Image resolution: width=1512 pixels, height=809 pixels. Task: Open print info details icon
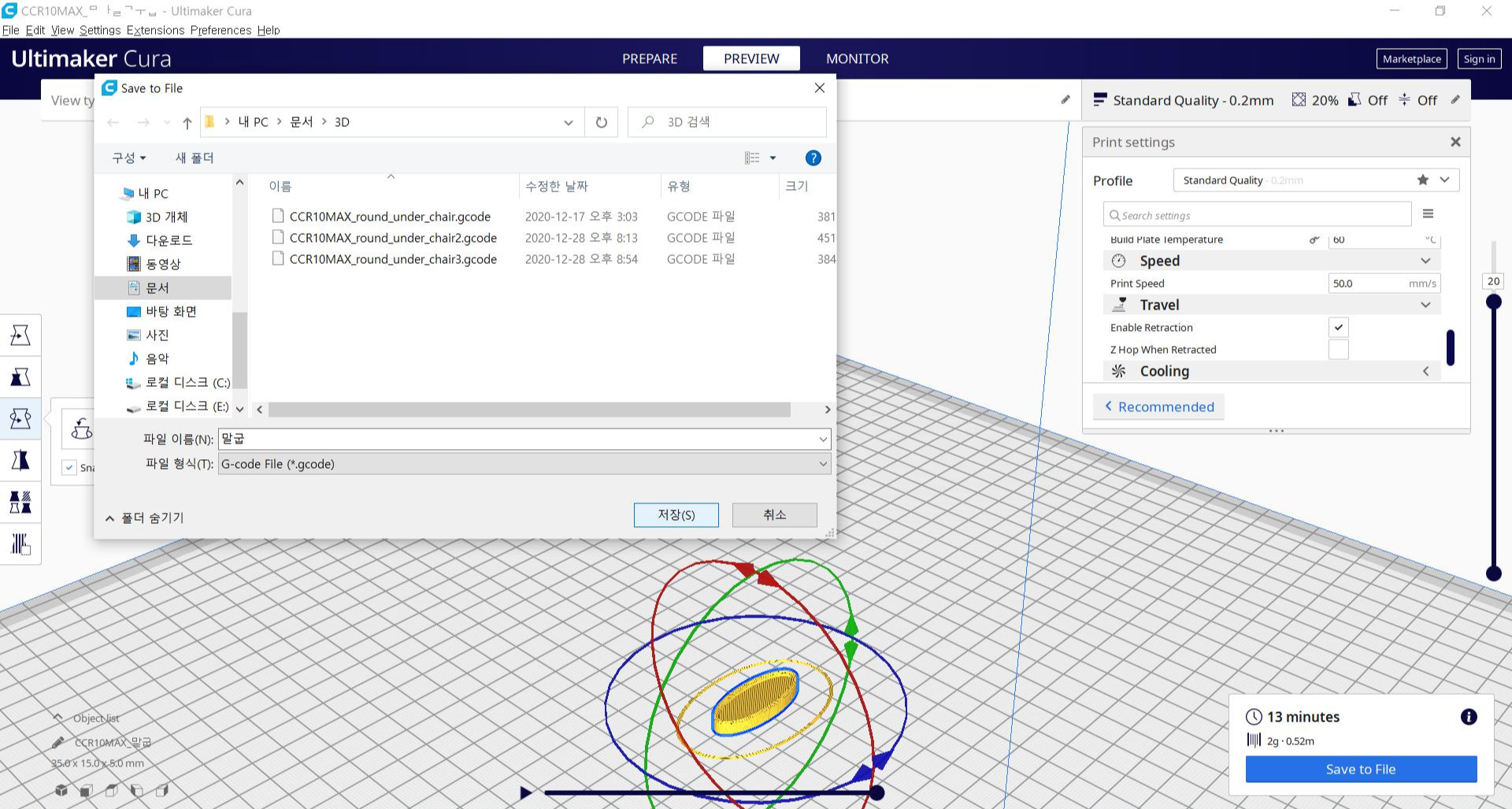pos(1469,717)
